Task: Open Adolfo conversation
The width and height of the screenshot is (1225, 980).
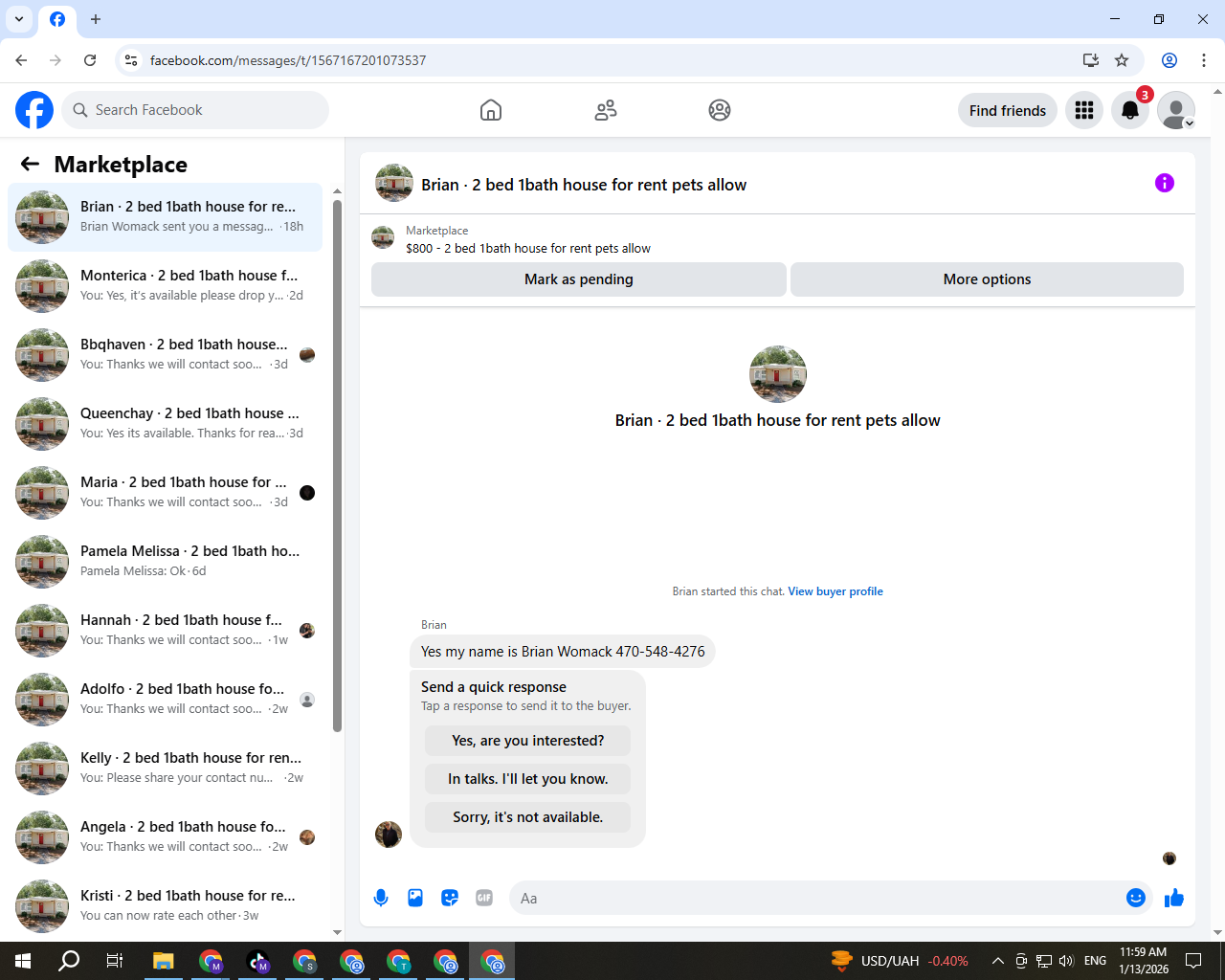Action: point(165,700)
